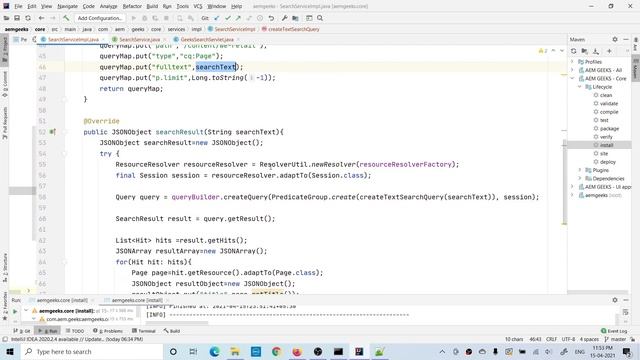640x360 pixels.
Task: Open Settings with the wrench icon
Action: point(284,18)
